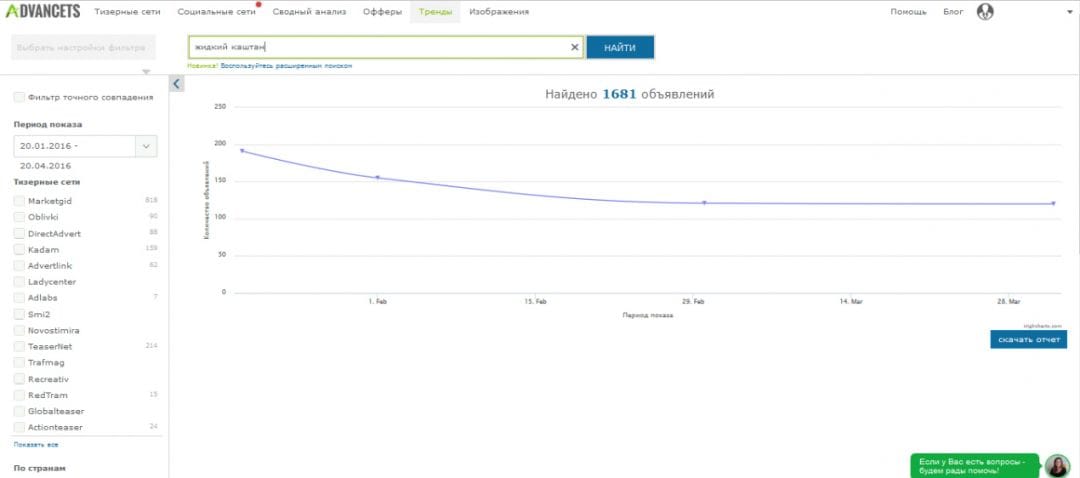This screenshot has width=1080, height=478.
Task: Open the Период показа date dropdown
Action: coord(146,146)
